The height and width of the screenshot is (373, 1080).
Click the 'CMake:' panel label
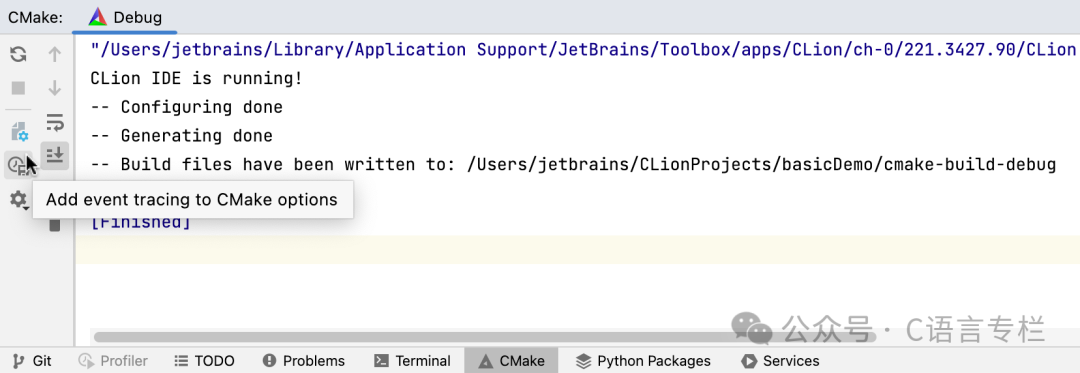pyautogui.click(x=36, y=17)
